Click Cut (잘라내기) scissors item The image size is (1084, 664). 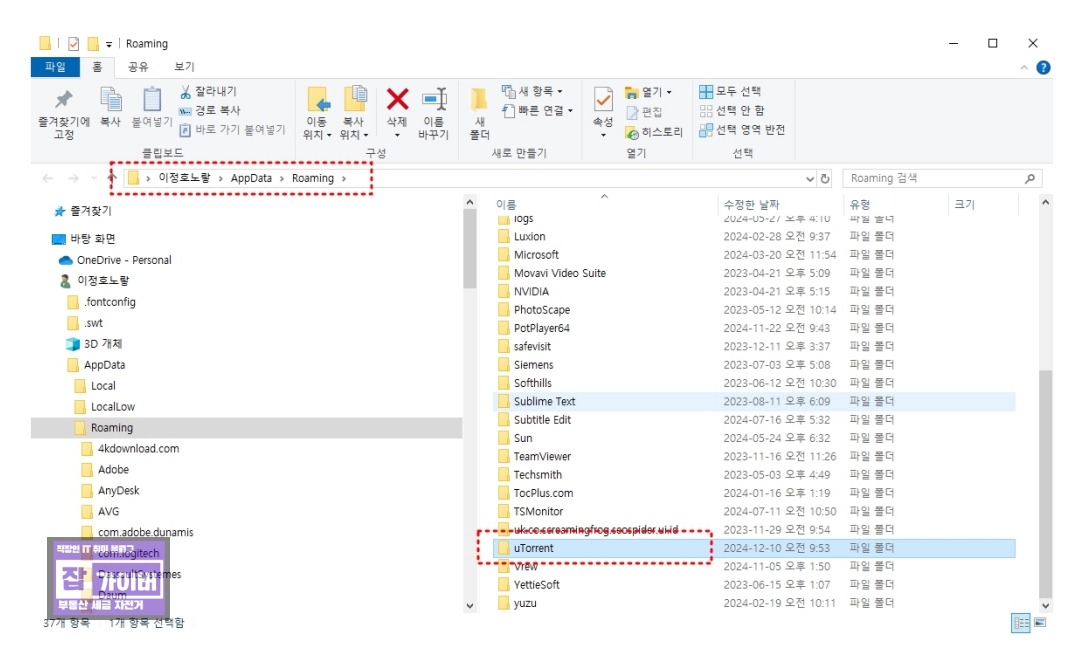pos(208,91)
